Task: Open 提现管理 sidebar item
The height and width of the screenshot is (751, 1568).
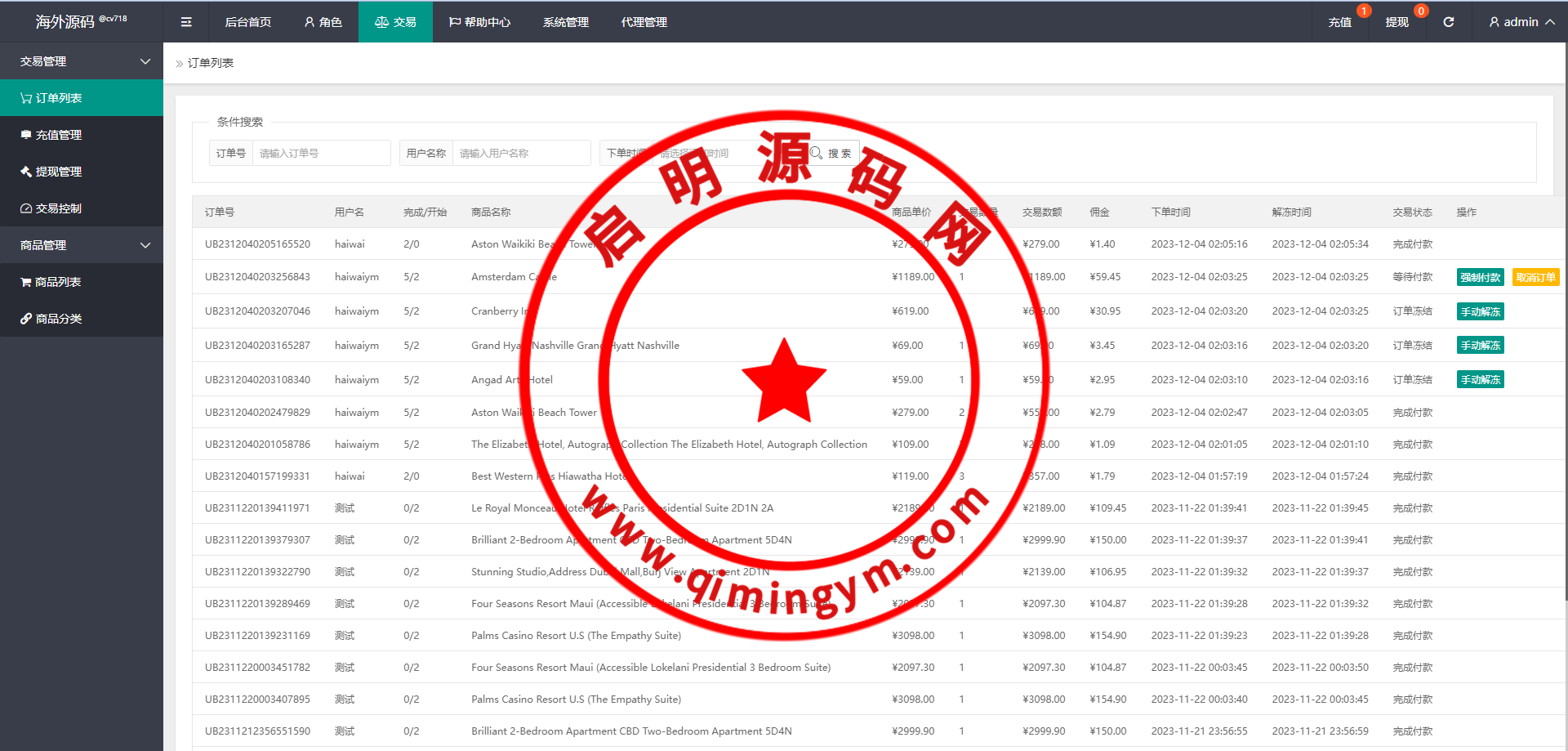Action: (x=82, y=172)
